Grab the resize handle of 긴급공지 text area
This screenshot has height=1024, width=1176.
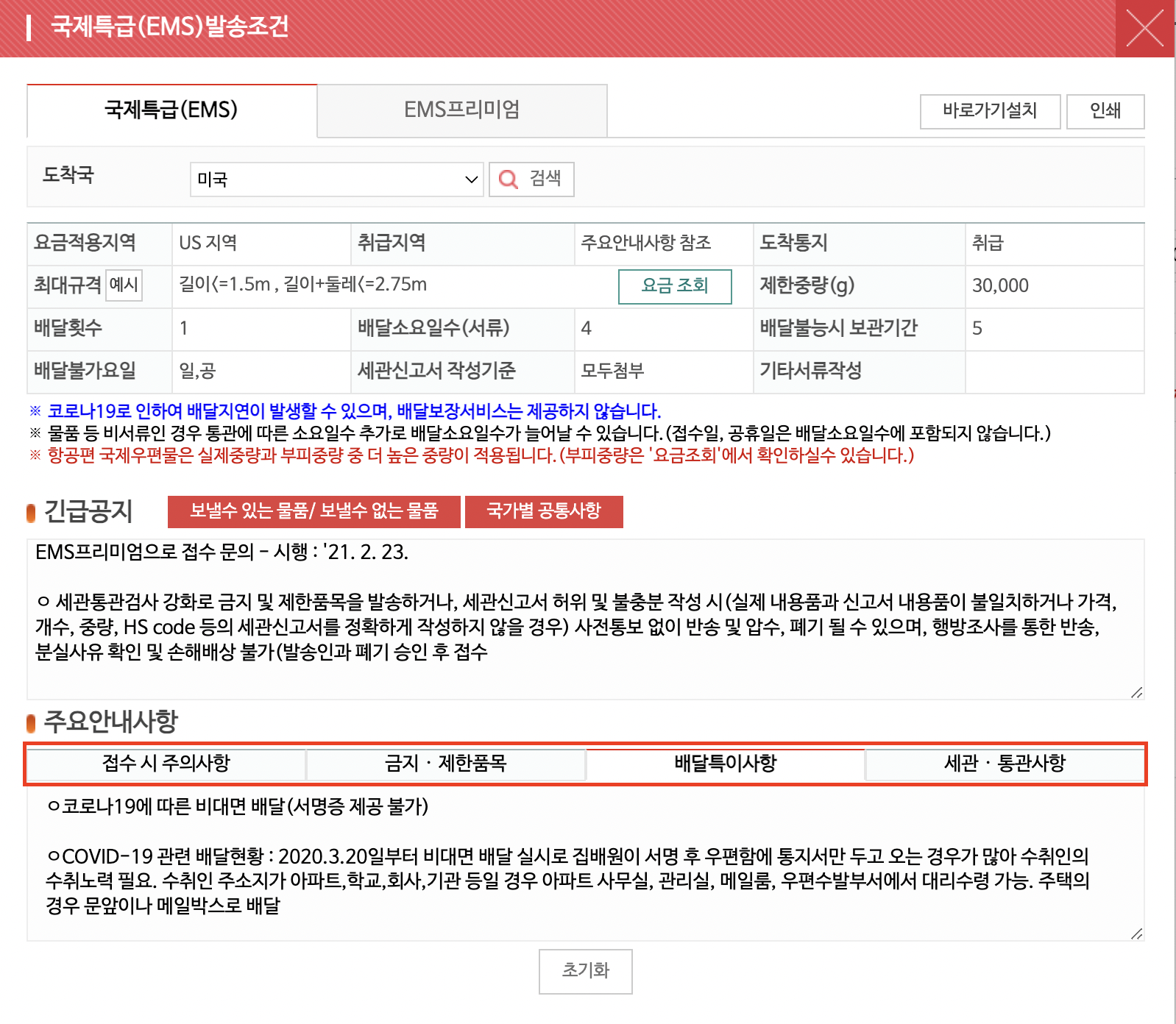point(1137,692)
